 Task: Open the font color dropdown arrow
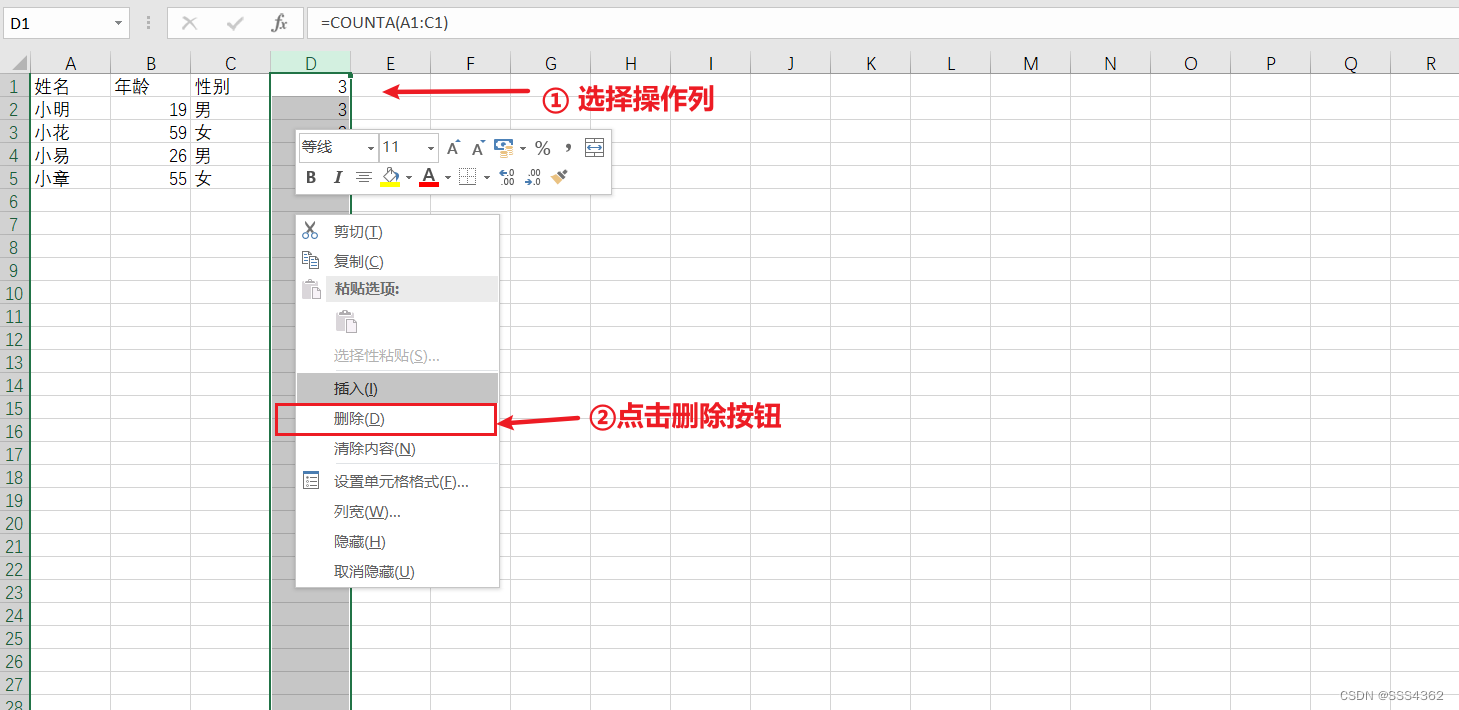pyautogui.click(x=448, y=177)
